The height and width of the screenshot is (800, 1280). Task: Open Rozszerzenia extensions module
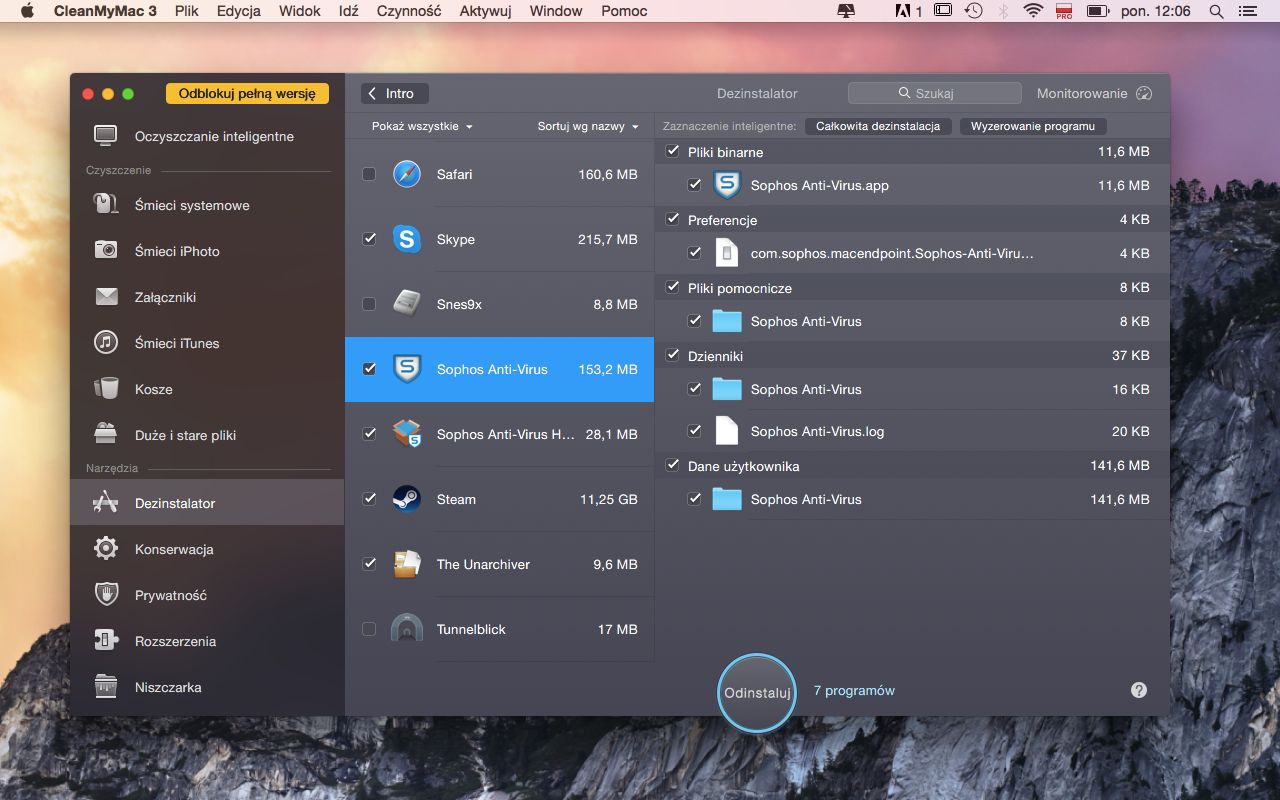pyautogui.click(x=207, y=641)
